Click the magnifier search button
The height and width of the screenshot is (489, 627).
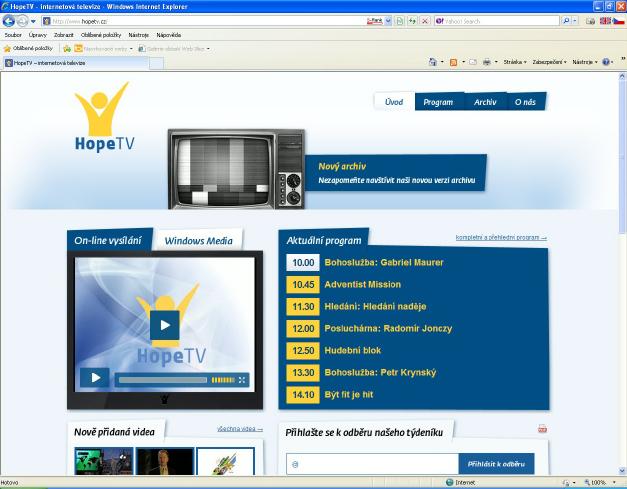pos(566,21)
